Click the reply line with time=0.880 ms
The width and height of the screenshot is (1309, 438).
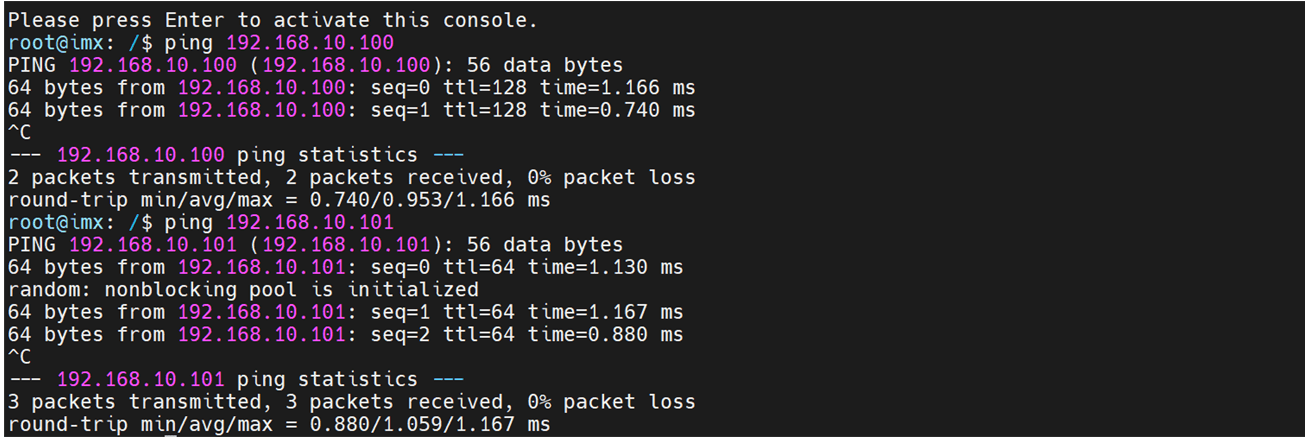click(345, 334)
